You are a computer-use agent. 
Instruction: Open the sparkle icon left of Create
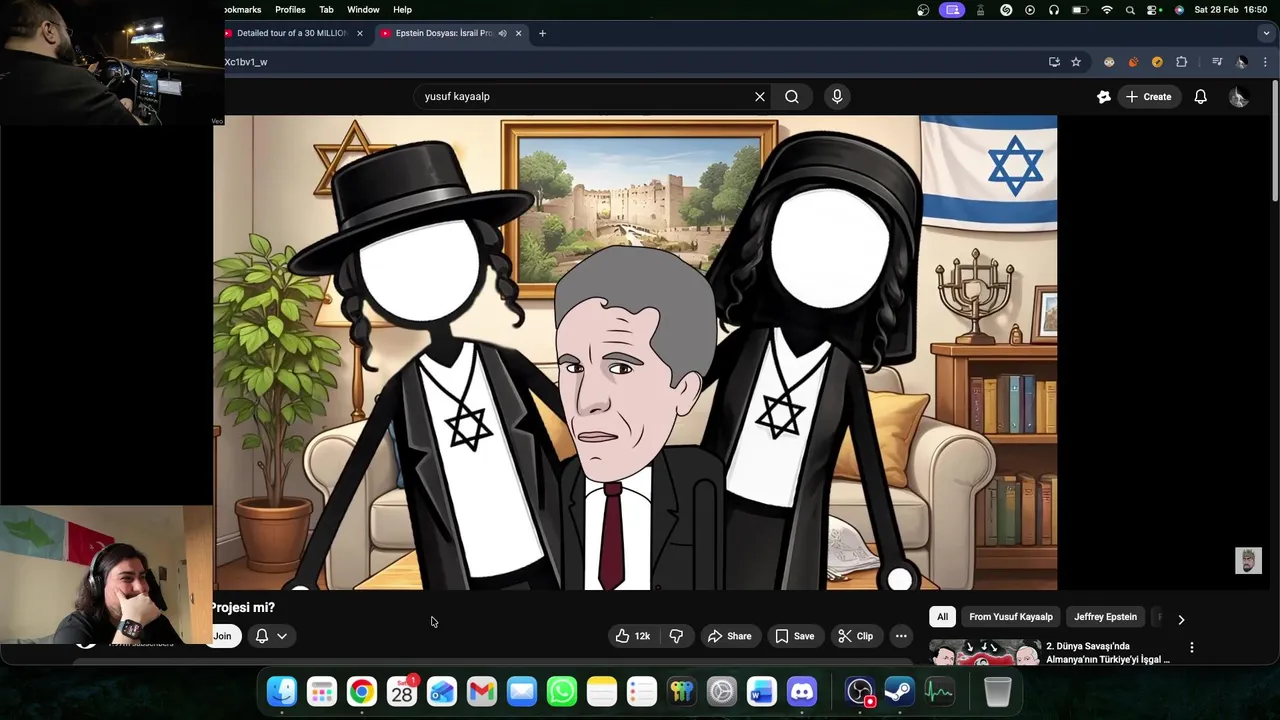(1103, 97)
